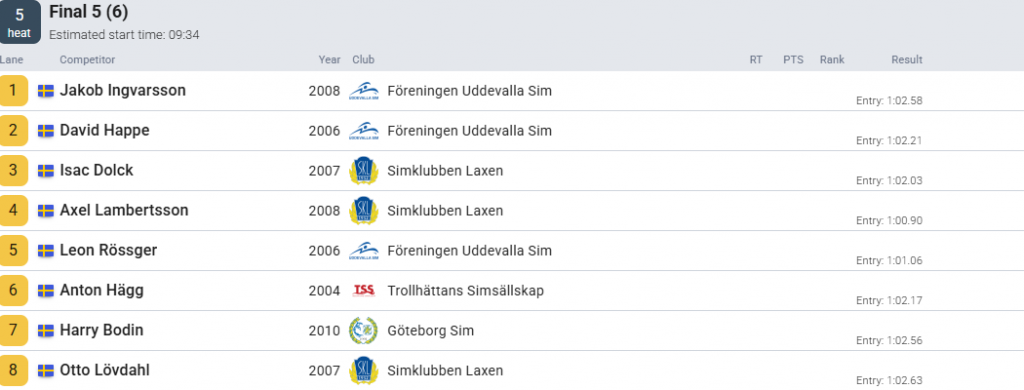Screen dimensions: 1024x390
Task: Click the lane 8 number badge
Action: (14, 370)
